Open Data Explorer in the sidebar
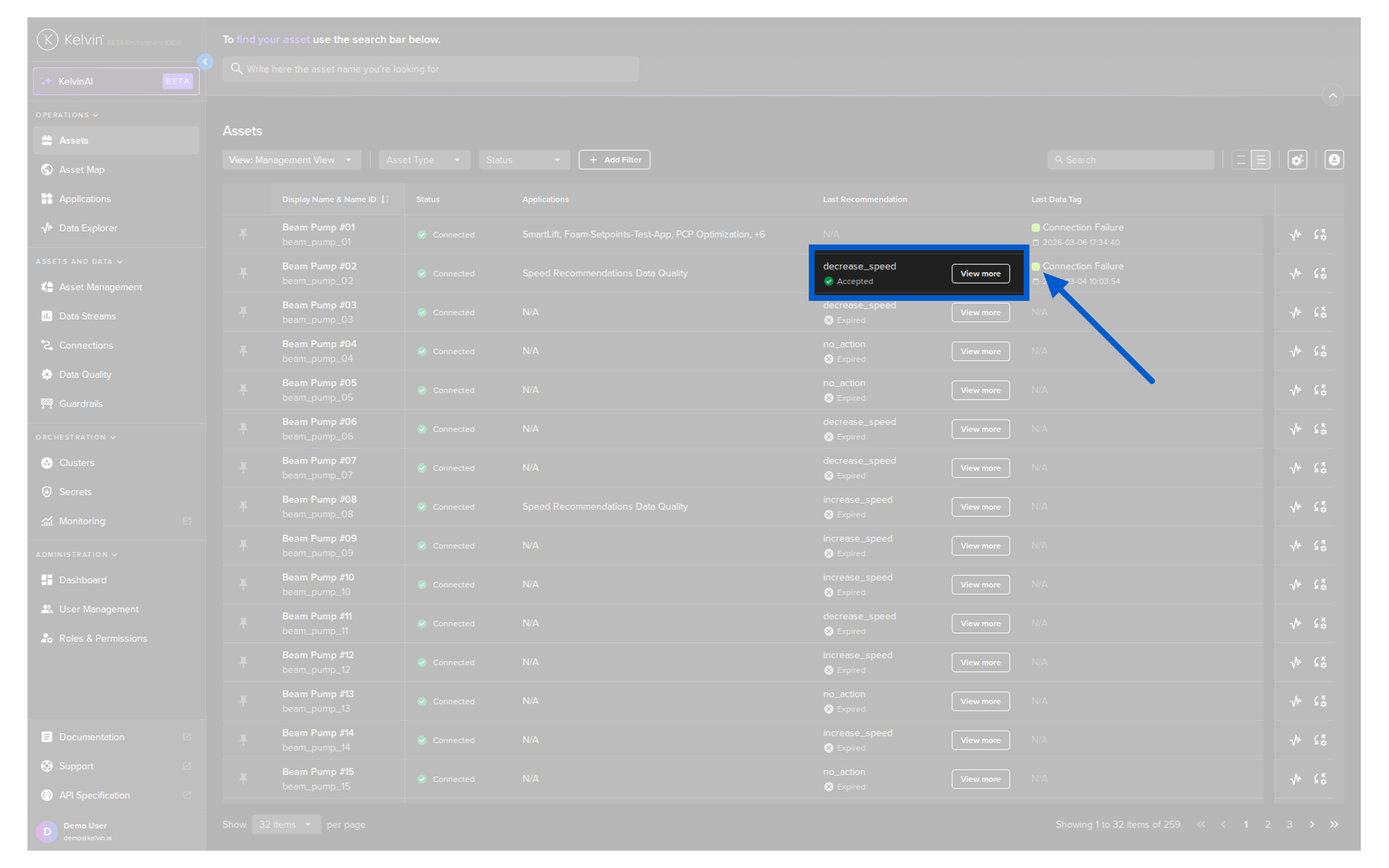The width and height of the screenshot is (1389, 868). coord(88,228)
